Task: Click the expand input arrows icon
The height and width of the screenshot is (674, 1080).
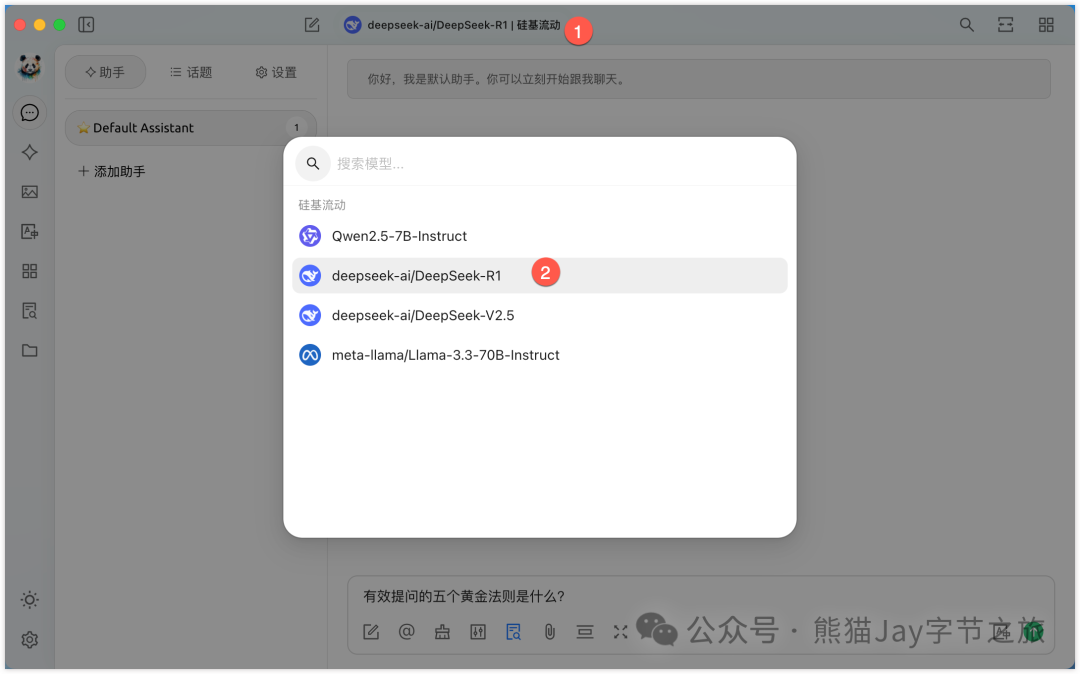Action: [x=621, y=632]
